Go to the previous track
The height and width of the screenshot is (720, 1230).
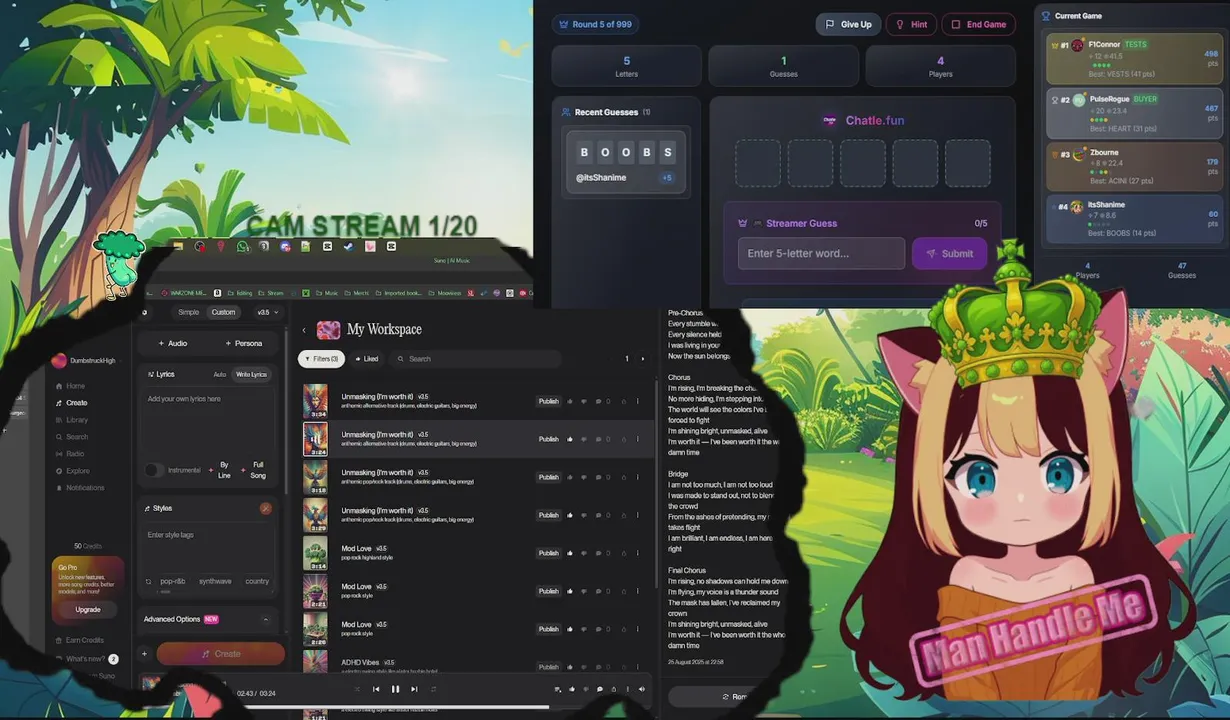(376, 689)
